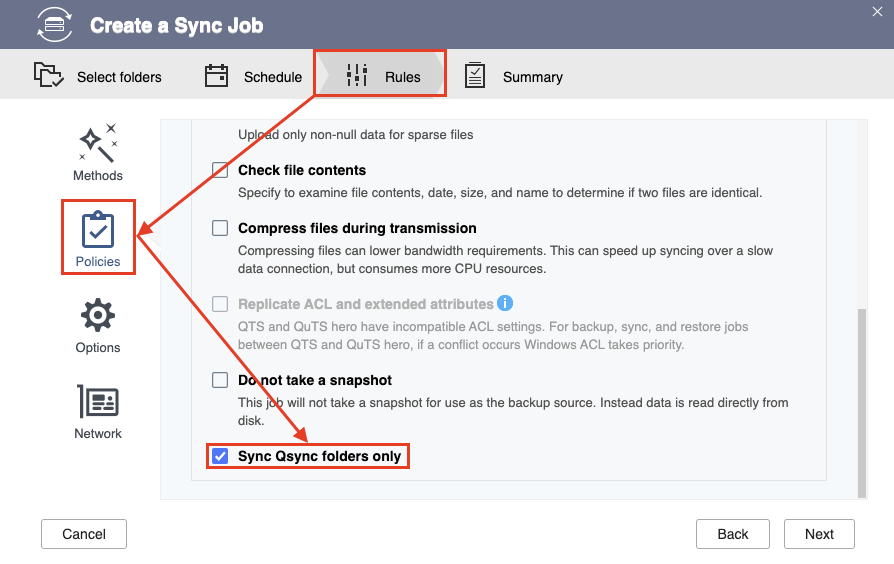Click the Rules sliders icon

(357, 75)
